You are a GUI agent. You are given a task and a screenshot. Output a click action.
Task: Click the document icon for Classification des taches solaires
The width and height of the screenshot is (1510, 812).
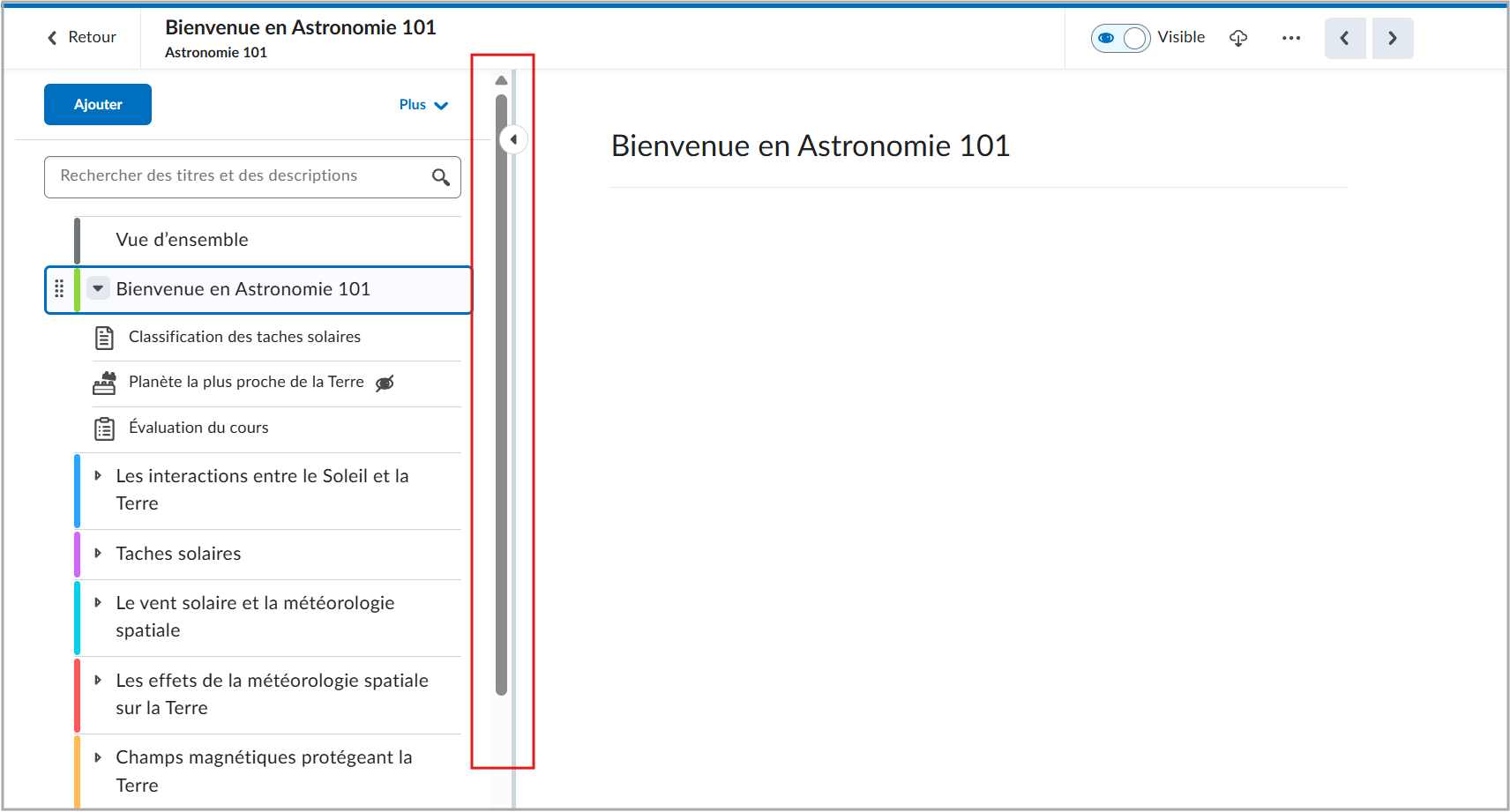point(104,338)
